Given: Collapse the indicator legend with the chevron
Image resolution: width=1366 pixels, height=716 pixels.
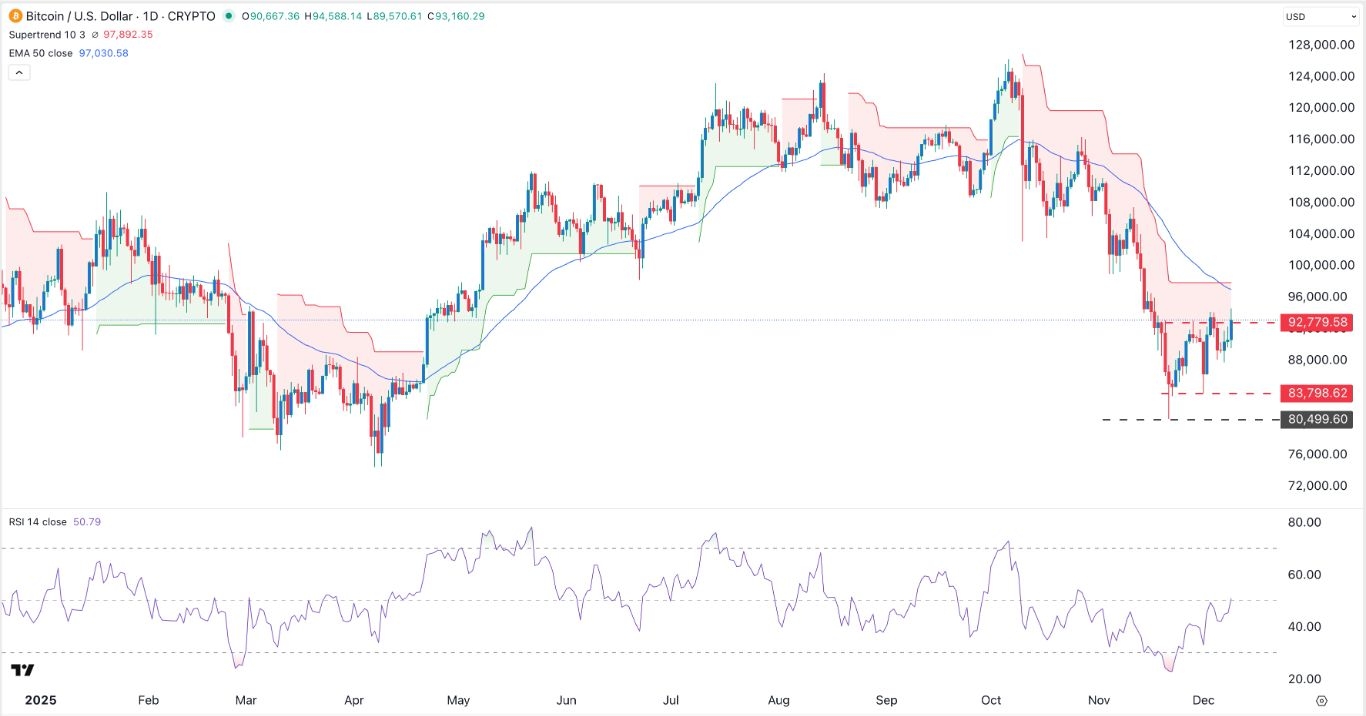Looking at the screenshot, I should (x=19, y=72).
